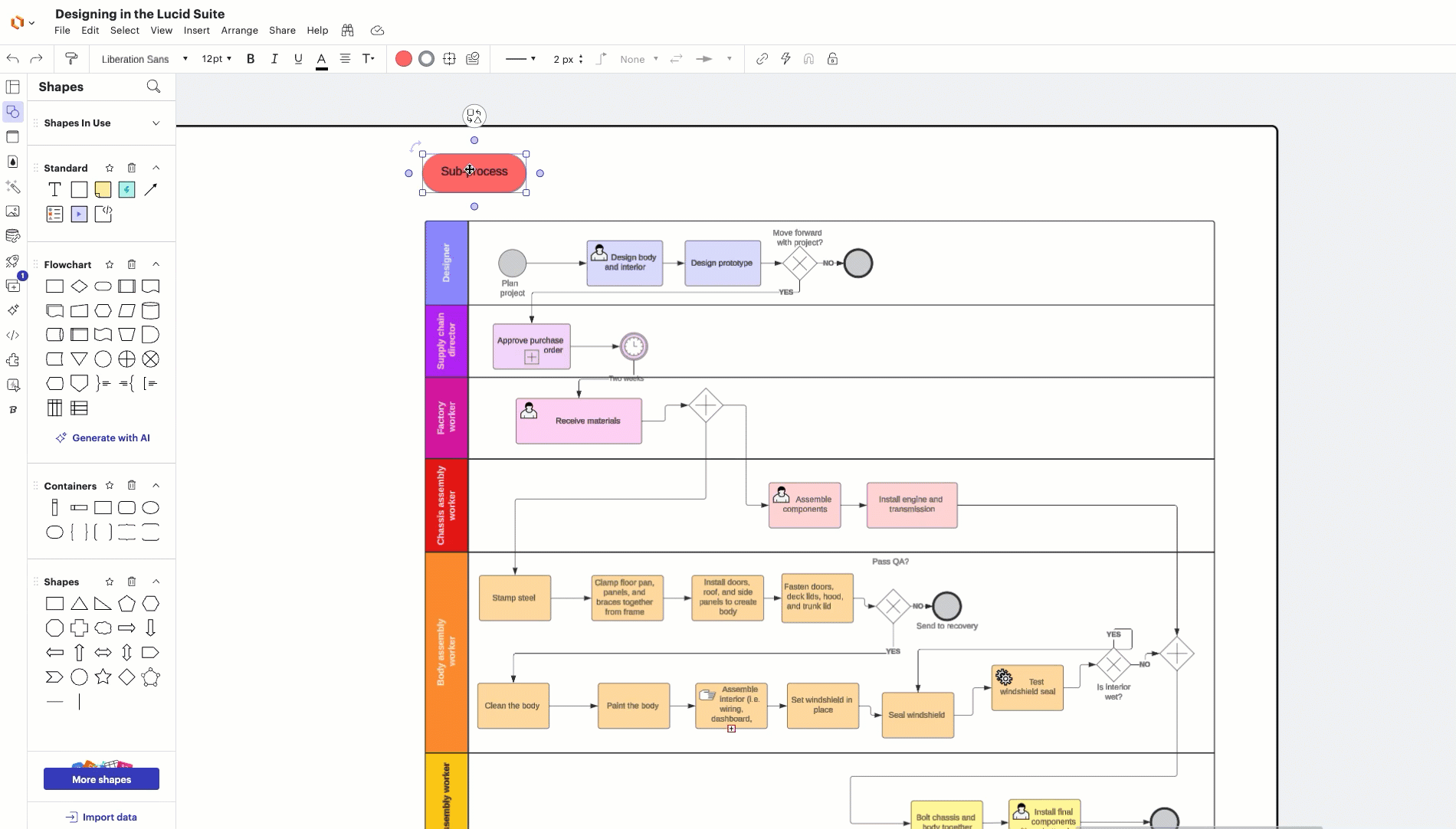Viewport: 1456px width, 829px height.
Task: Open the text color picker
Action: [322, 60]
